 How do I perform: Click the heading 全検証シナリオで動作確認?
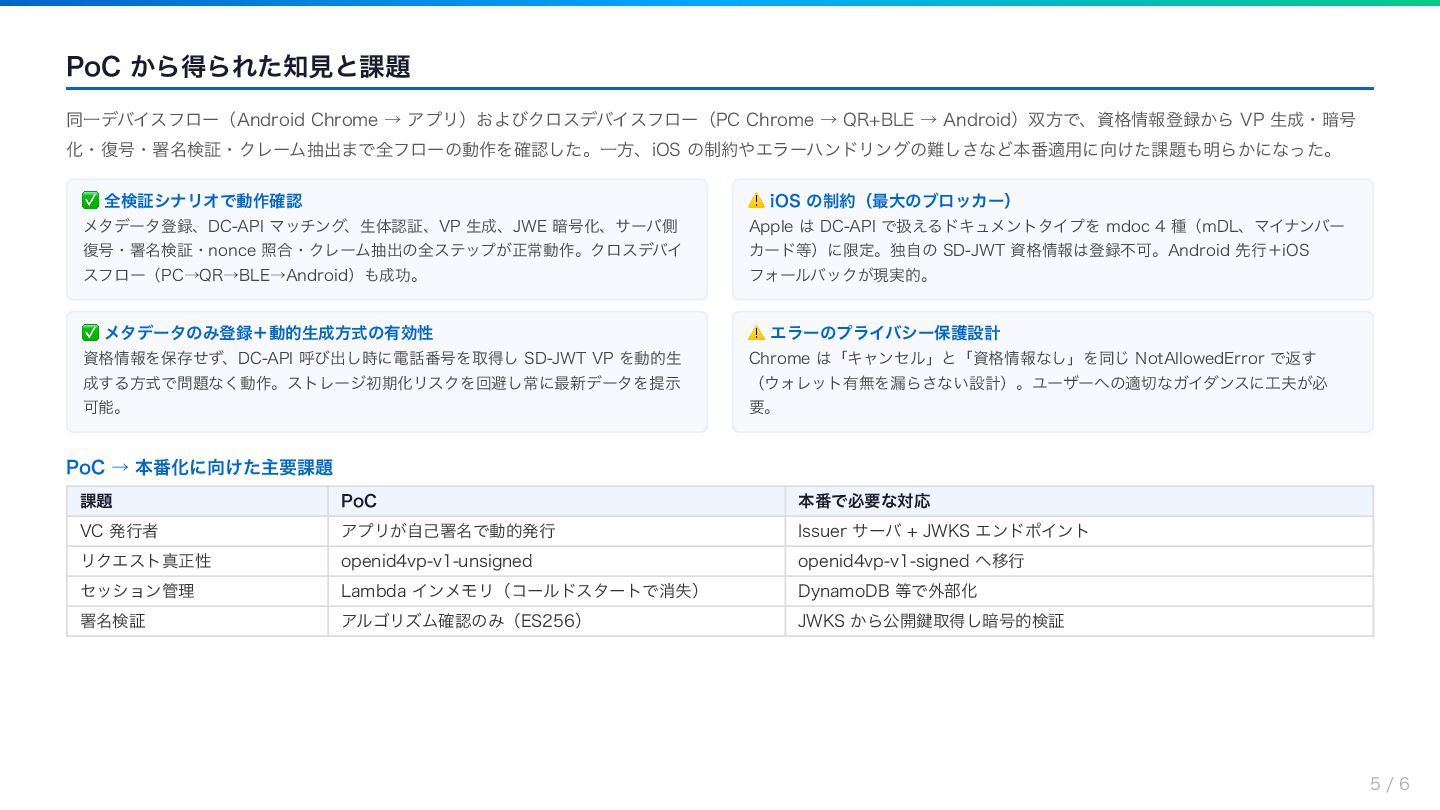pyautogui.click(x=203, y=200)
